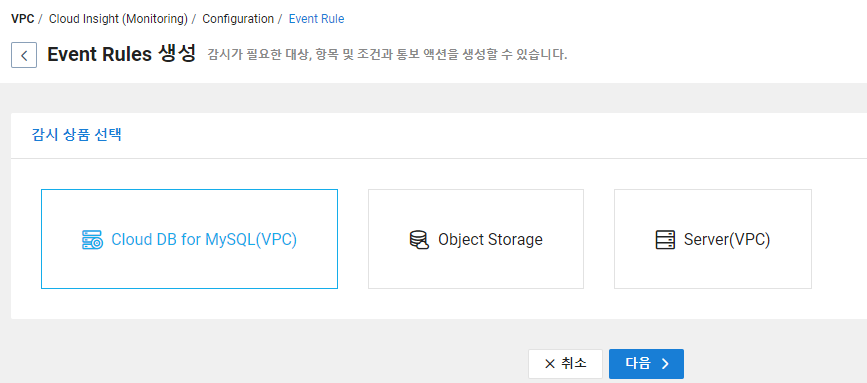
Task: Go back using the left chevron button
Action: tap(24, 55)
